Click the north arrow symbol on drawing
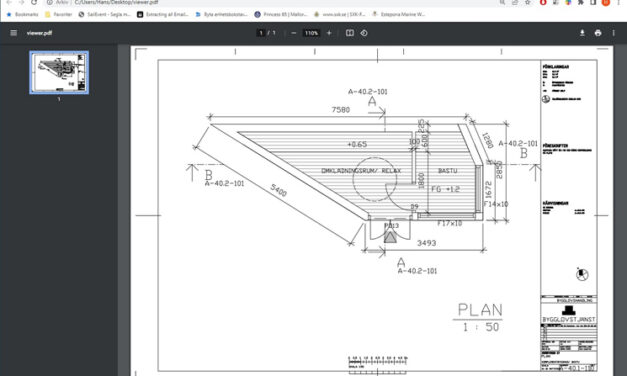This screenshot has height=376, width=627. [582, 274]
